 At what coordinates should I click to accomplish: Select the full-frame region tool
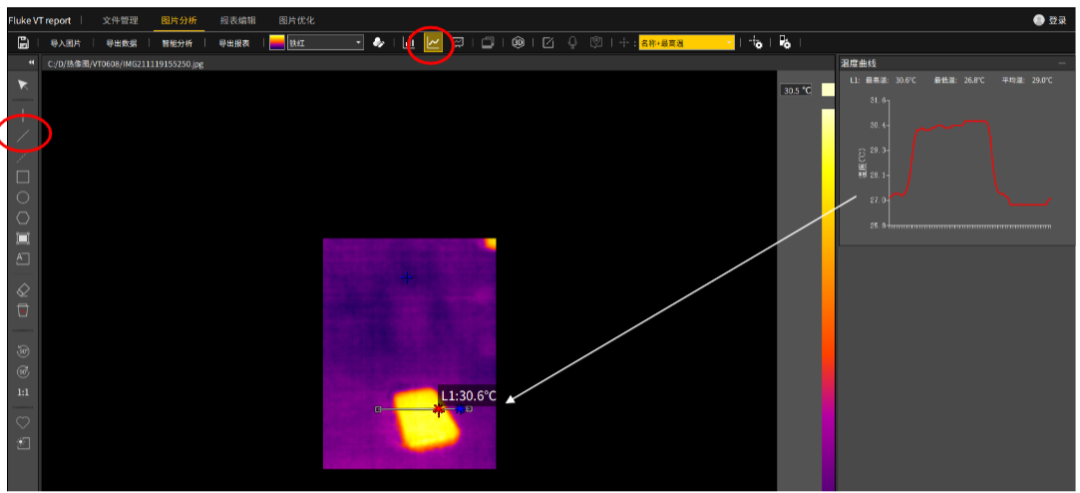tap(23, 239)
